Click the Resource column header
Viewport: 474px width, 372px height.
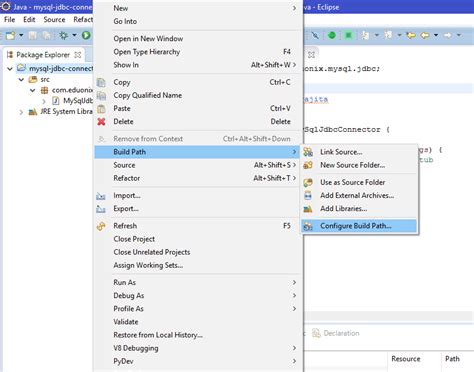coord(406,359)
